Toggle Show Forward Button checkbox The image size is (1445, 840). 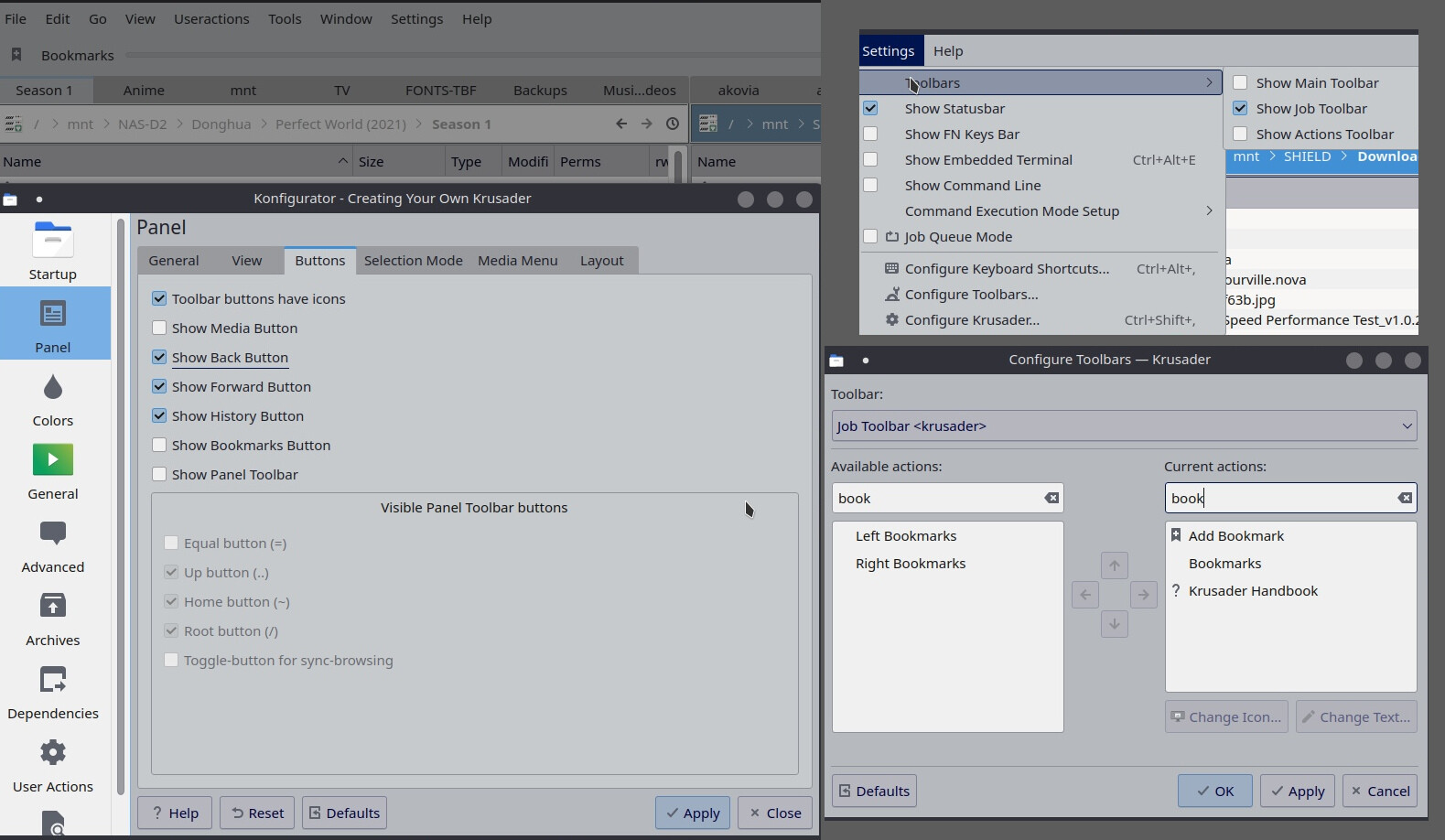pyautogui.click(x=159, y=386)
